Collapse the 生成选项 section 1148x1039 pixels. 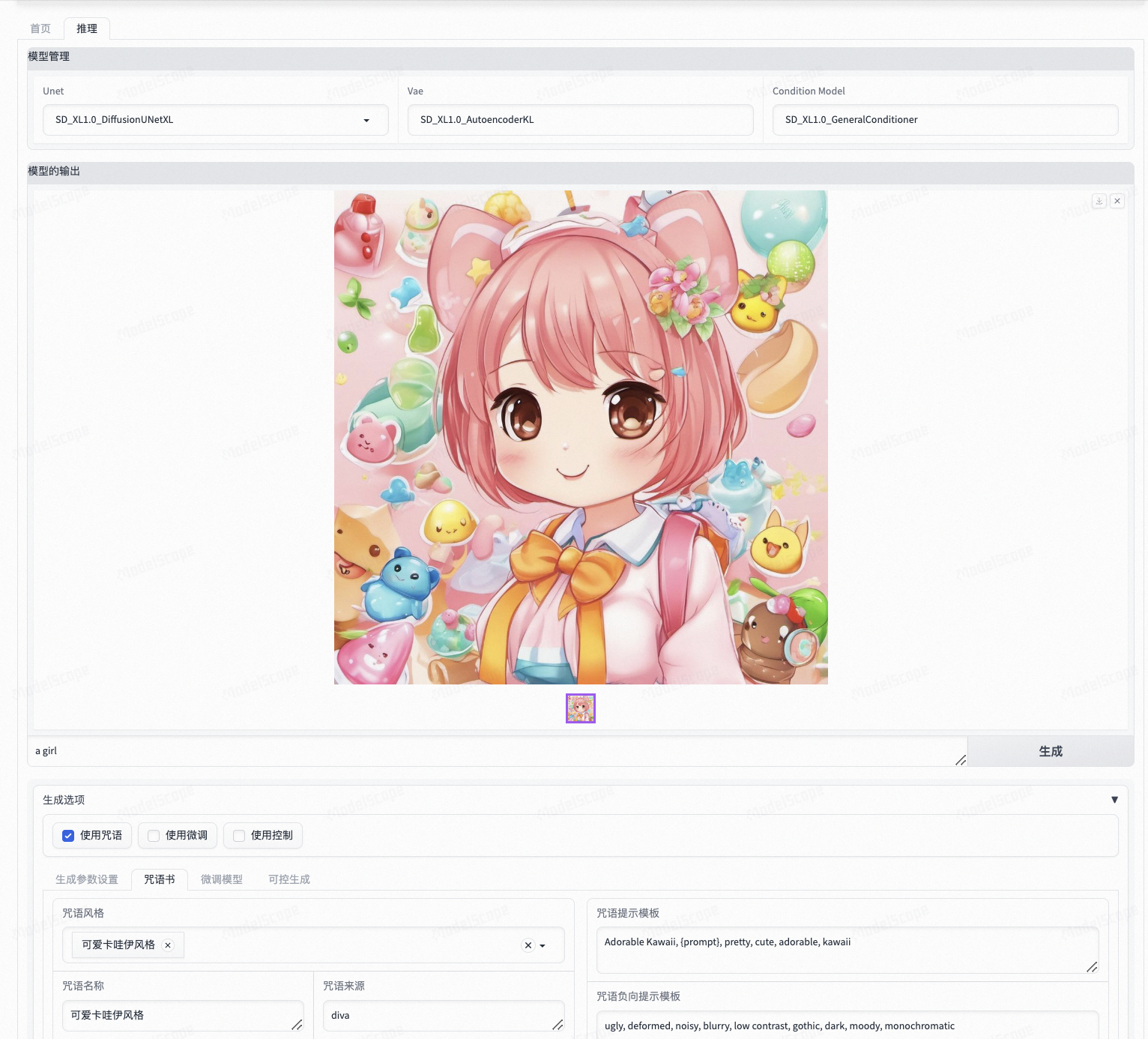pyautogui.click(x=1114, y=799)
